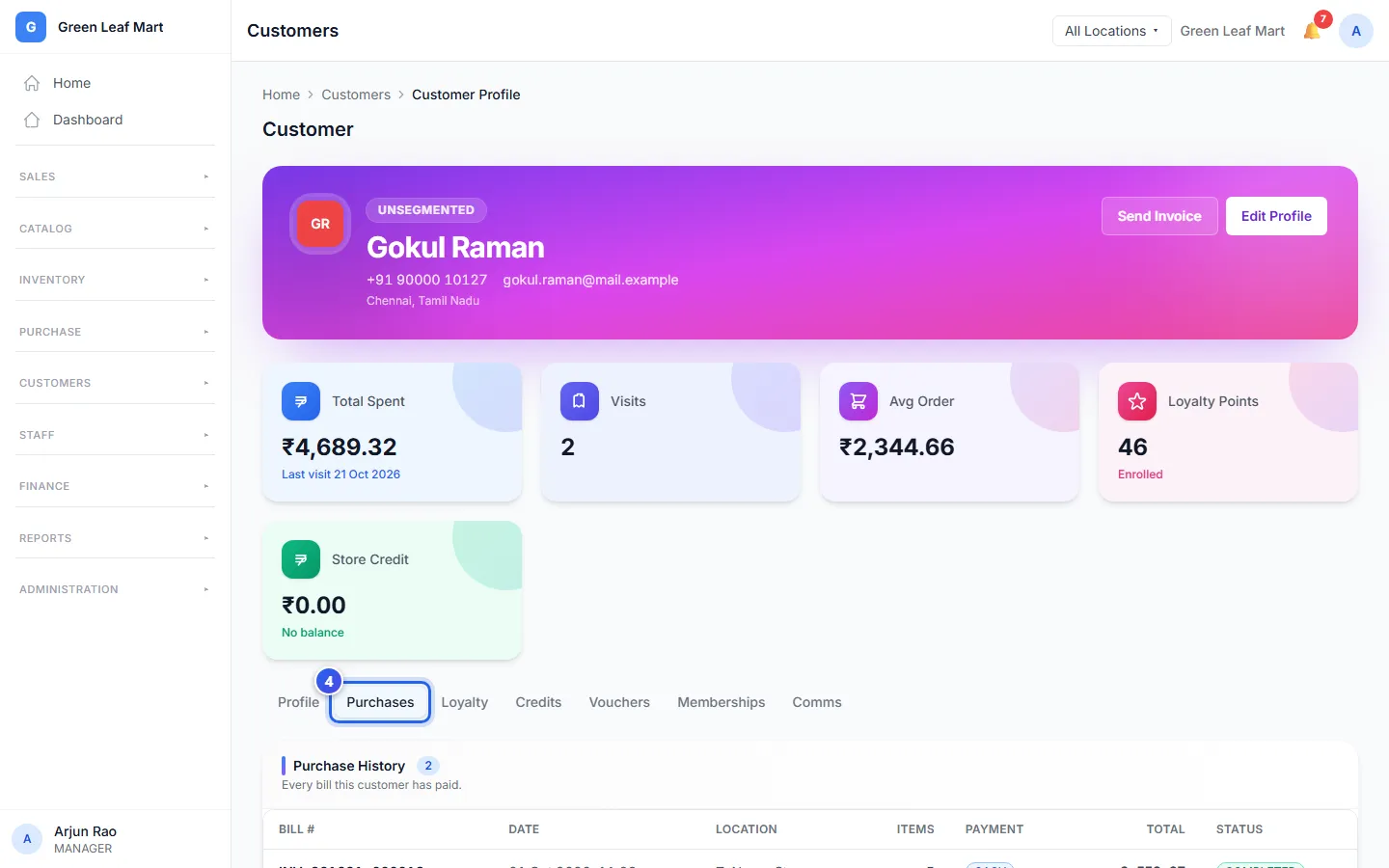Click the gokul.raman@mail.example email

pyautogui.click(x=590, y=280)
